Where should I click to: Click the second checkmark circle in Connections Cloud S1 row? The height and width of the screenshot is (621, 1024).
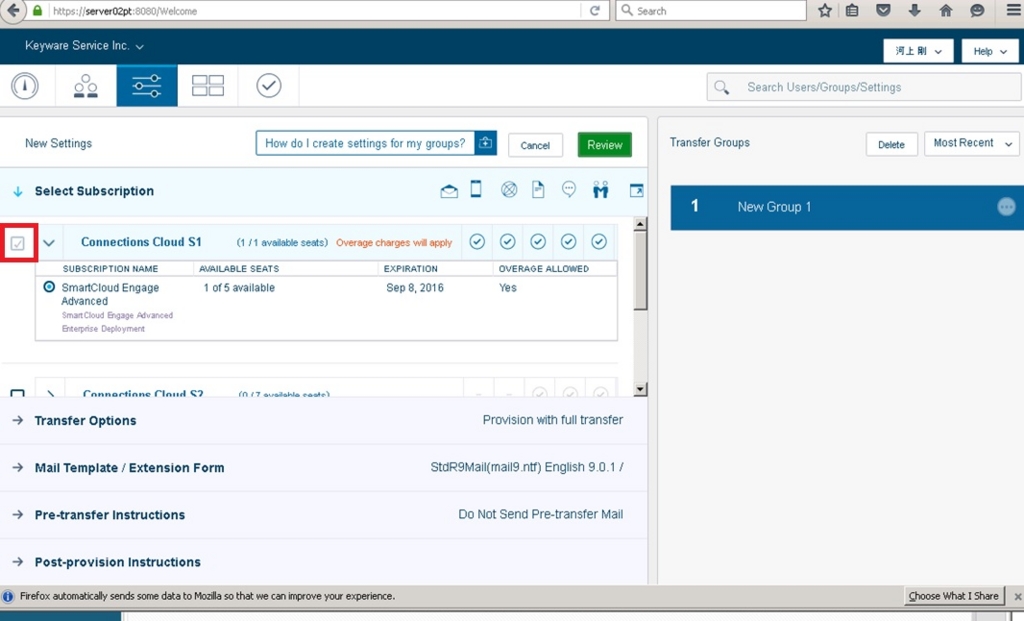point(507,242)
